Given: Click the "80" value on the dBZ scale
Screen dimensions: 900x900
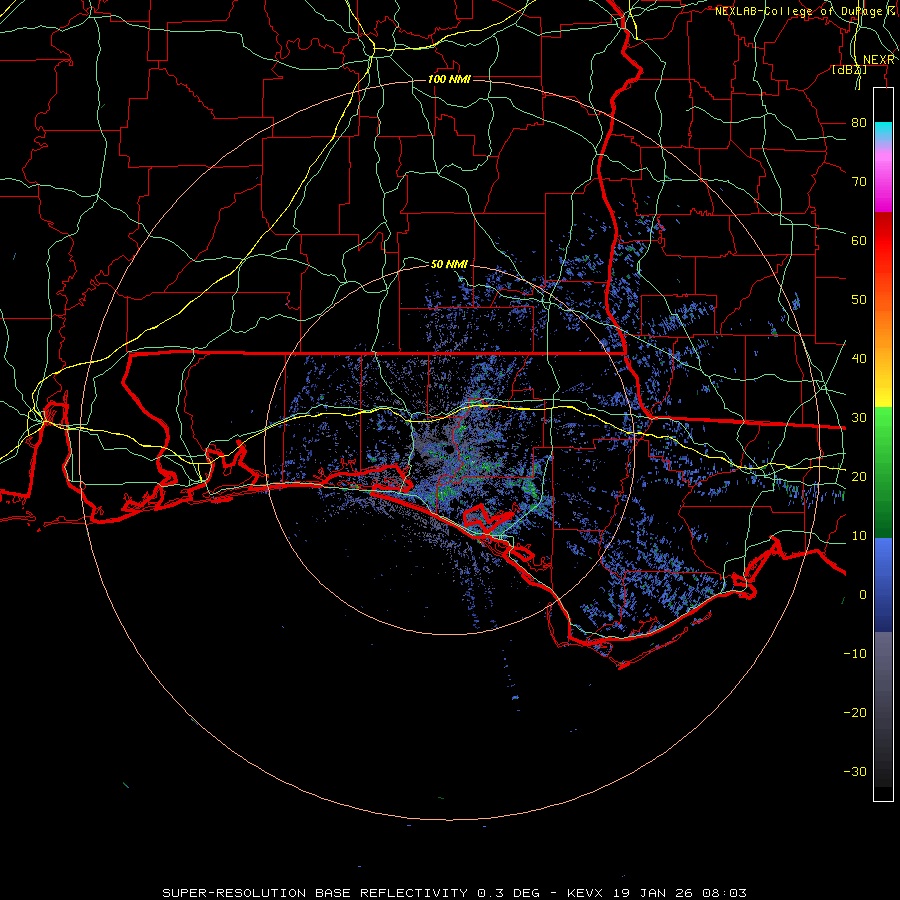Looking at the screenshot, I should click(x=859, y=123).
